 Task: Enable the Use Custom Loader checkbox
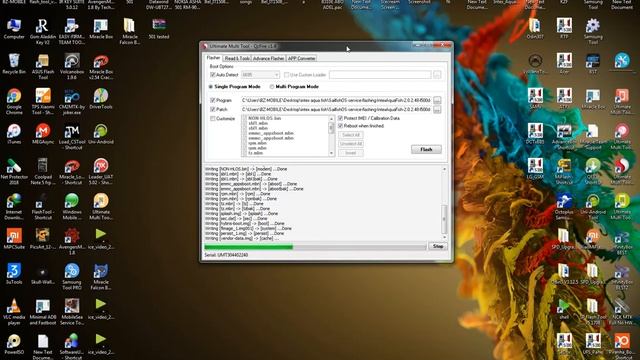tap(287, 75)
